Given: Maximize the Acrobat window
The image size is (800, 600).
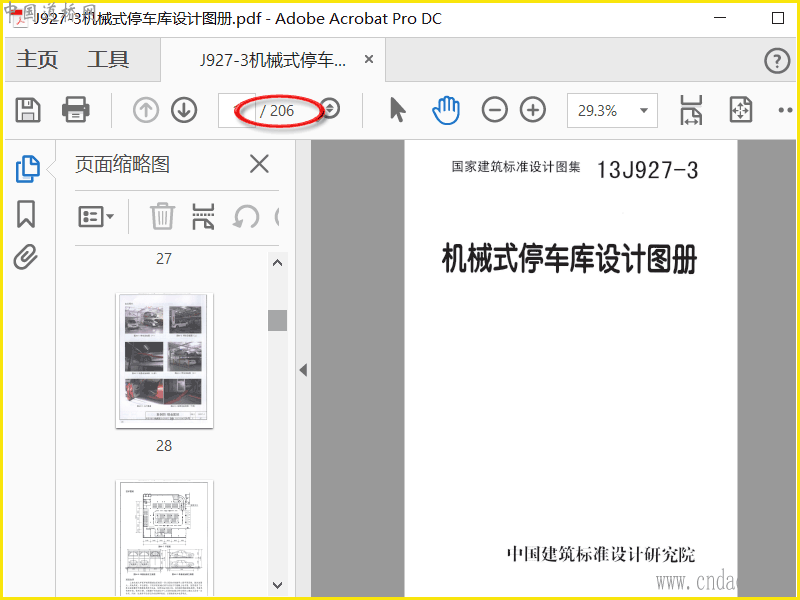Looking at the screenshot, I should point(778,18).
